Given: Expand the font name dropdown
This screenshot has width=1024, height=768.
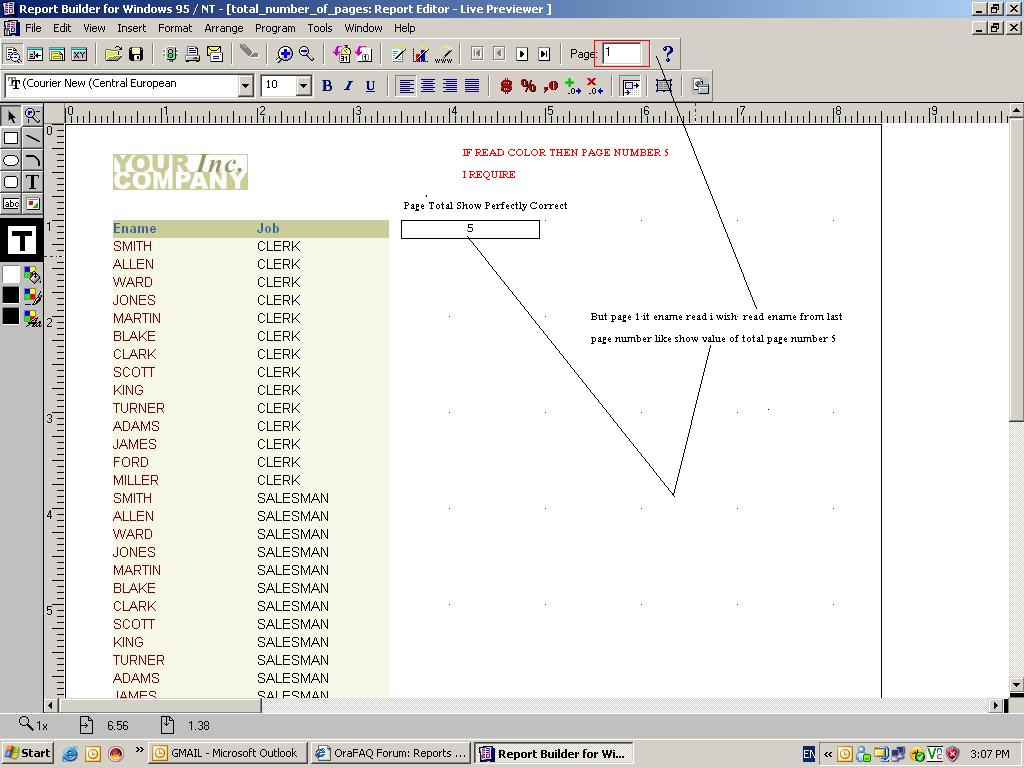Looking at the screenshot, I should click(245, 86).
